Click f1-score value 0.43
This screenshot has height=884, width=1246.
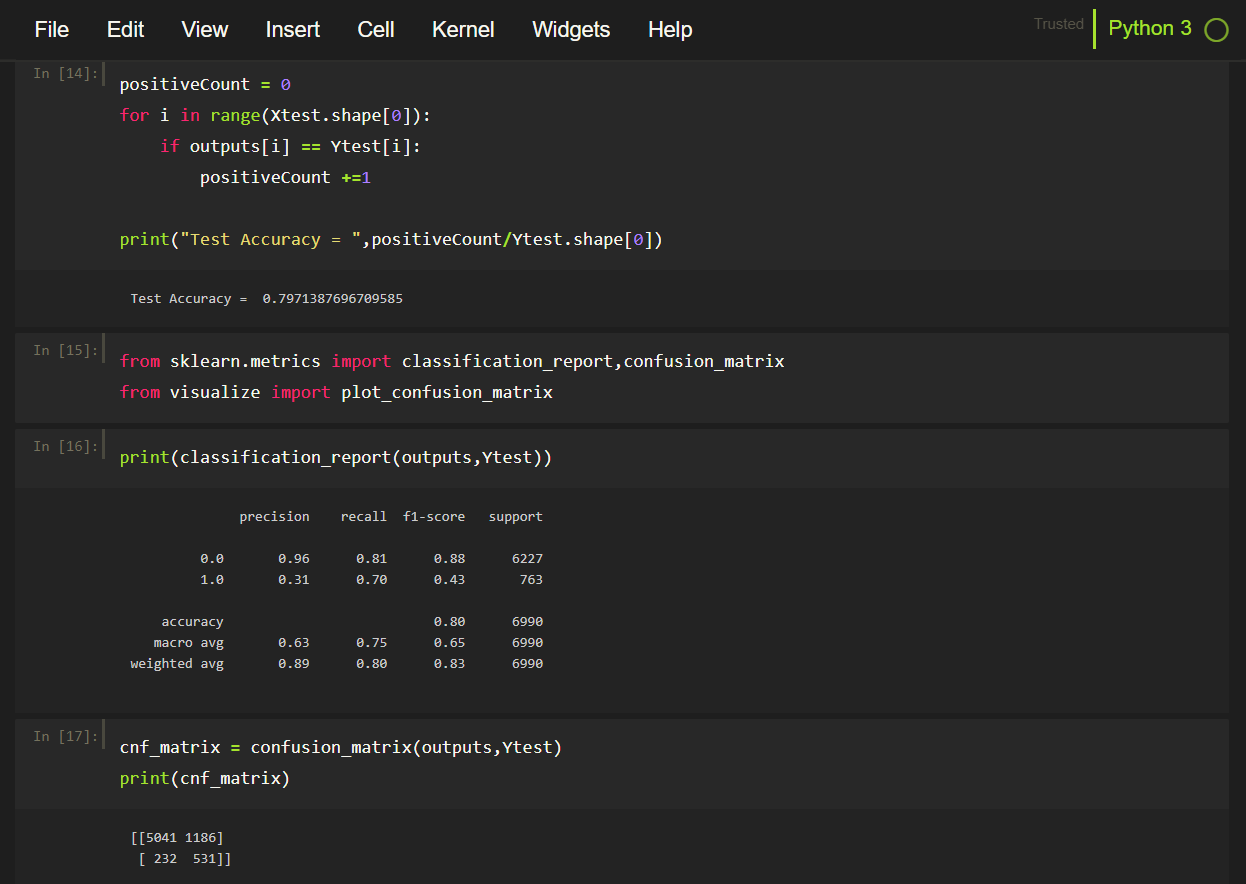point(450,579)
